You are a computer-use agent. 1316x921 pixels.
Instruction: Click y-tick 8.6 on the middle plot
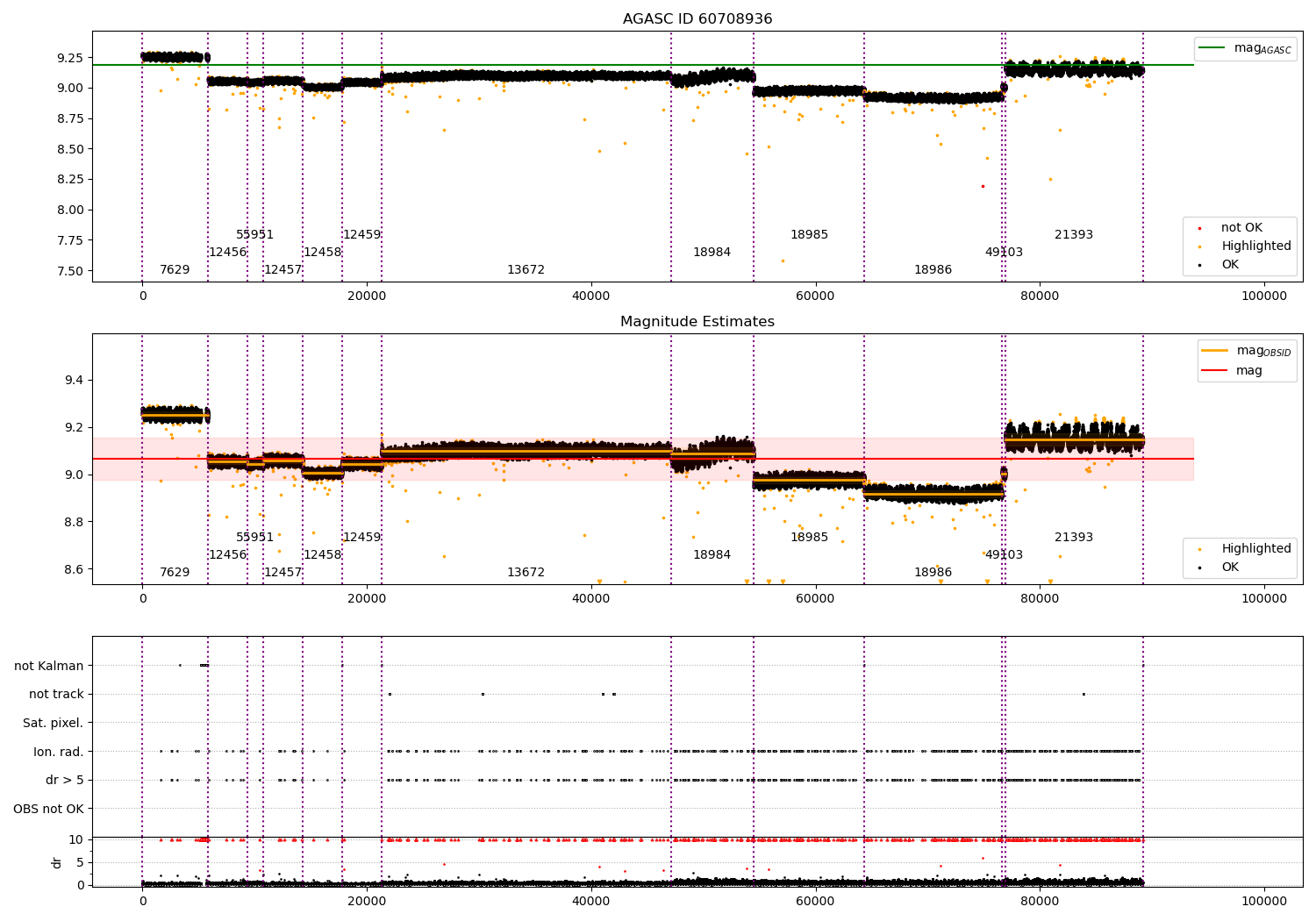coord(75,570)
